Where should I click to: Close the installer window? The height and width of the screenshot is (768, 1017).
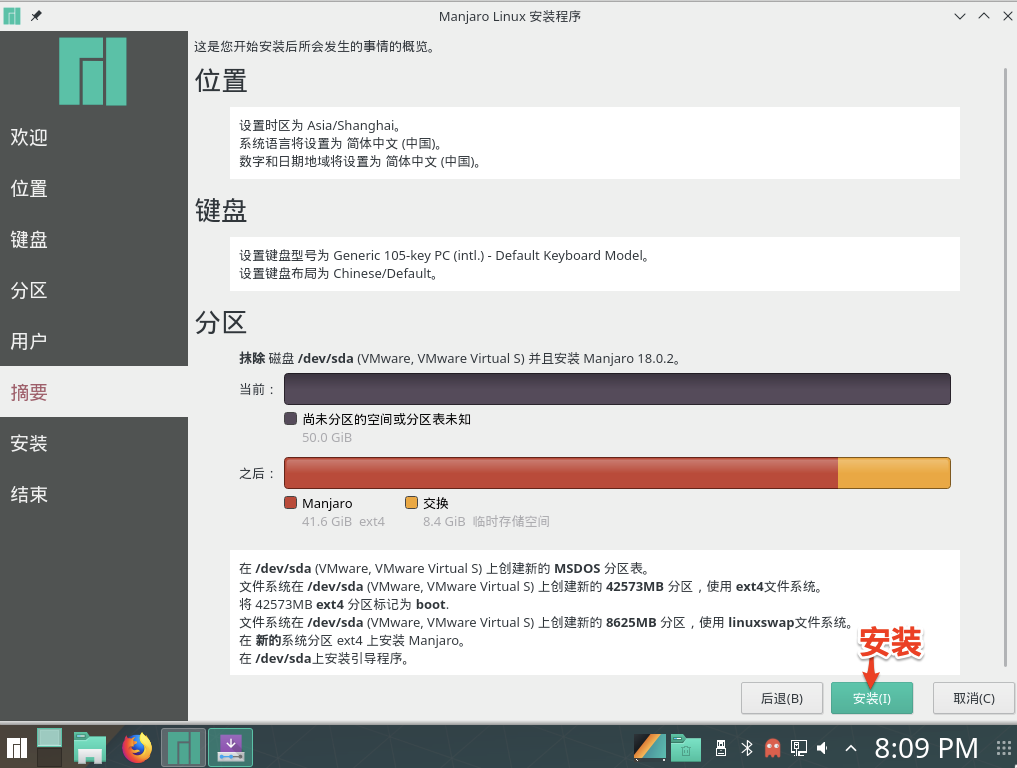click(x=1008, y=16)
